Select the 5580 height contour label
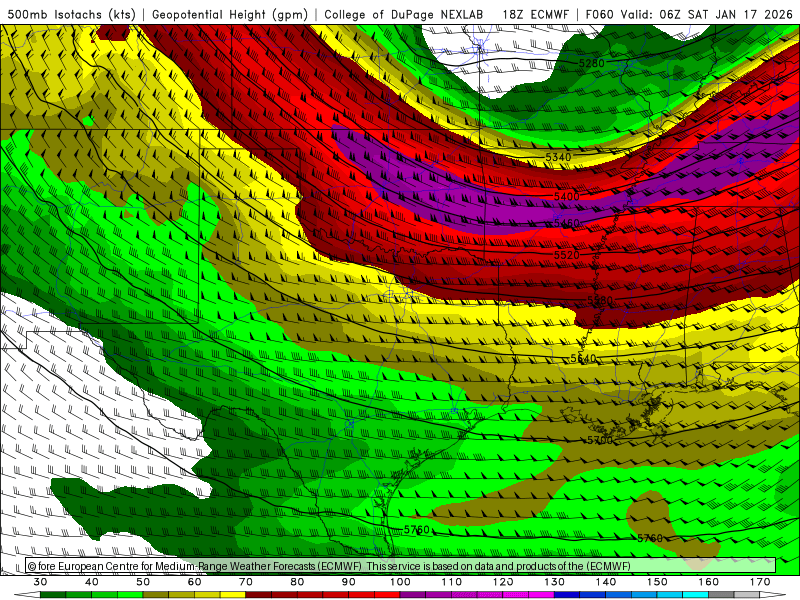 (x=599, y=301)
